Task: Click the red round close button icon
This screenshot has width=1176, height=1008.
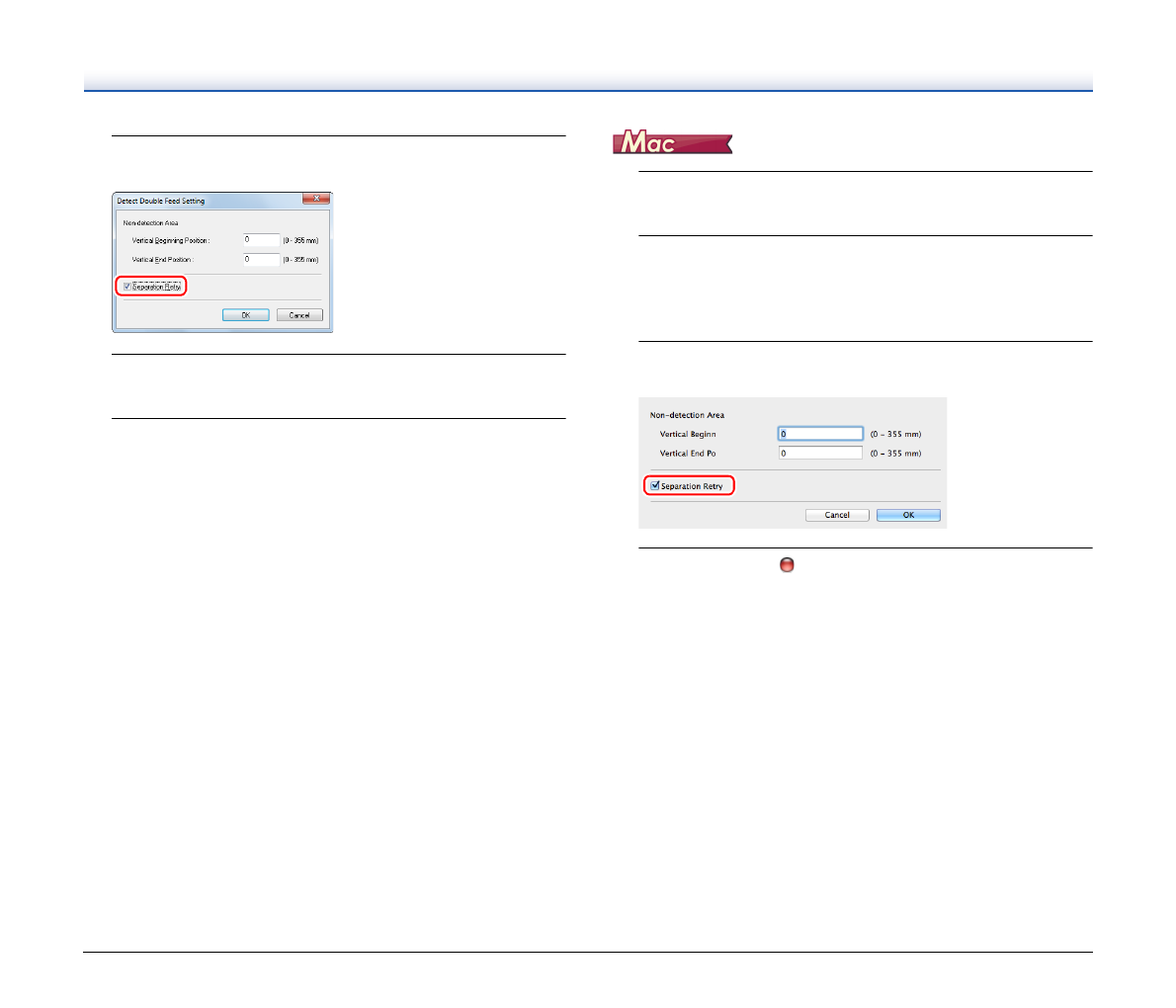Action: tap(787, 565)
